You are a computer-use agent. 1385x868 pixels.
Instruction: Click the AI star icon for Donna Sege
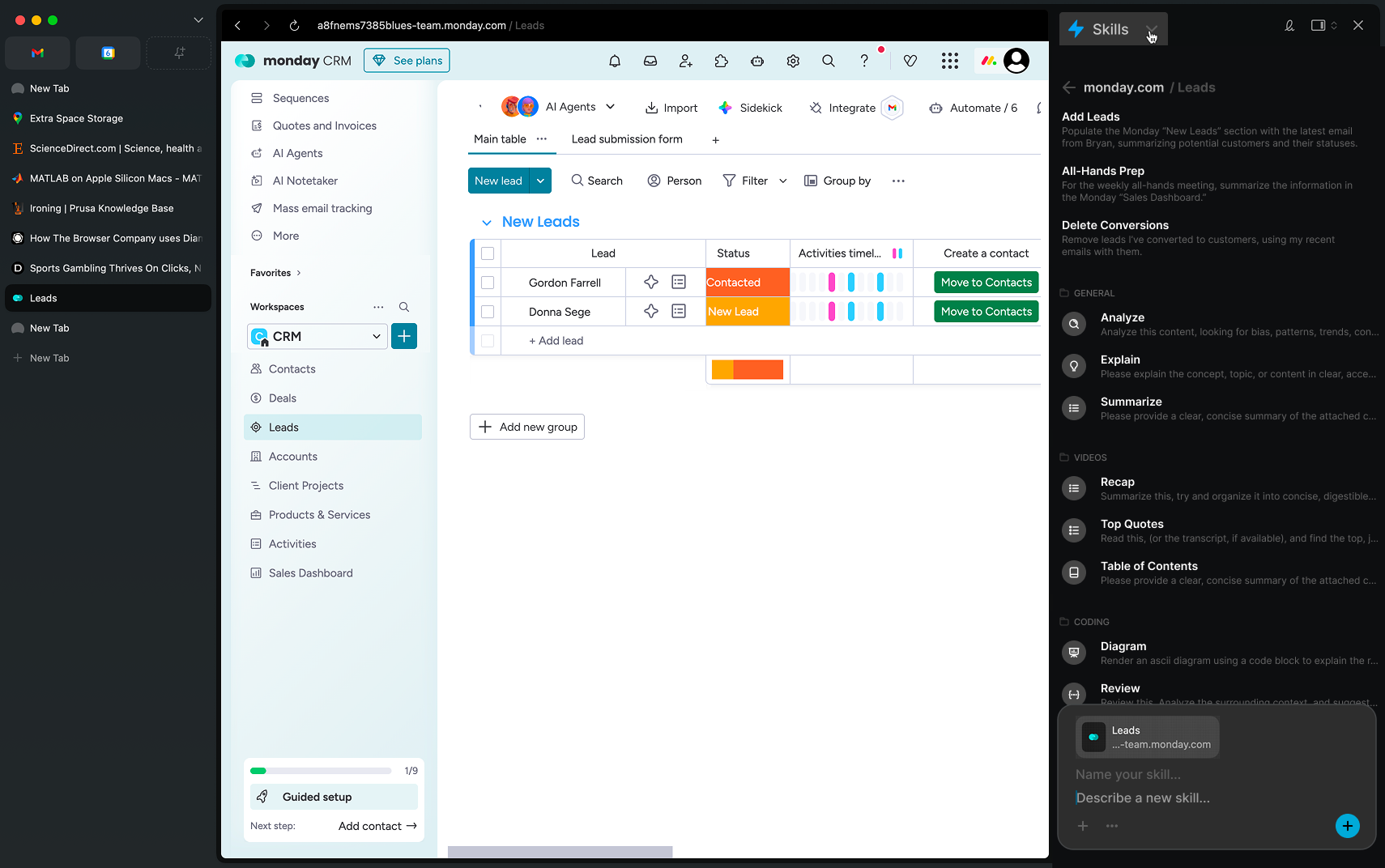pos(651,311)
